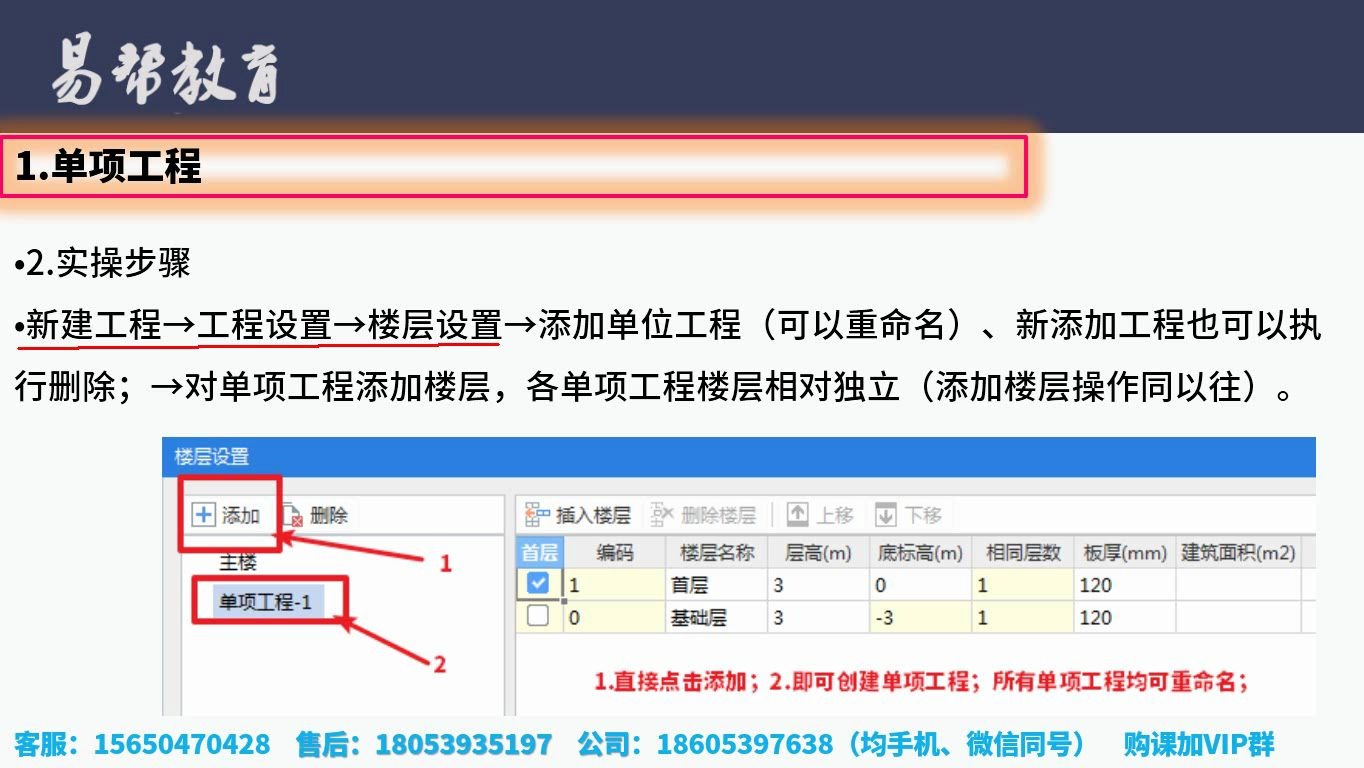Click 相同层数 cell in 基础层 row
Image resolution: width=1364 pixels, height=768 pixels.
(1023, 617)
